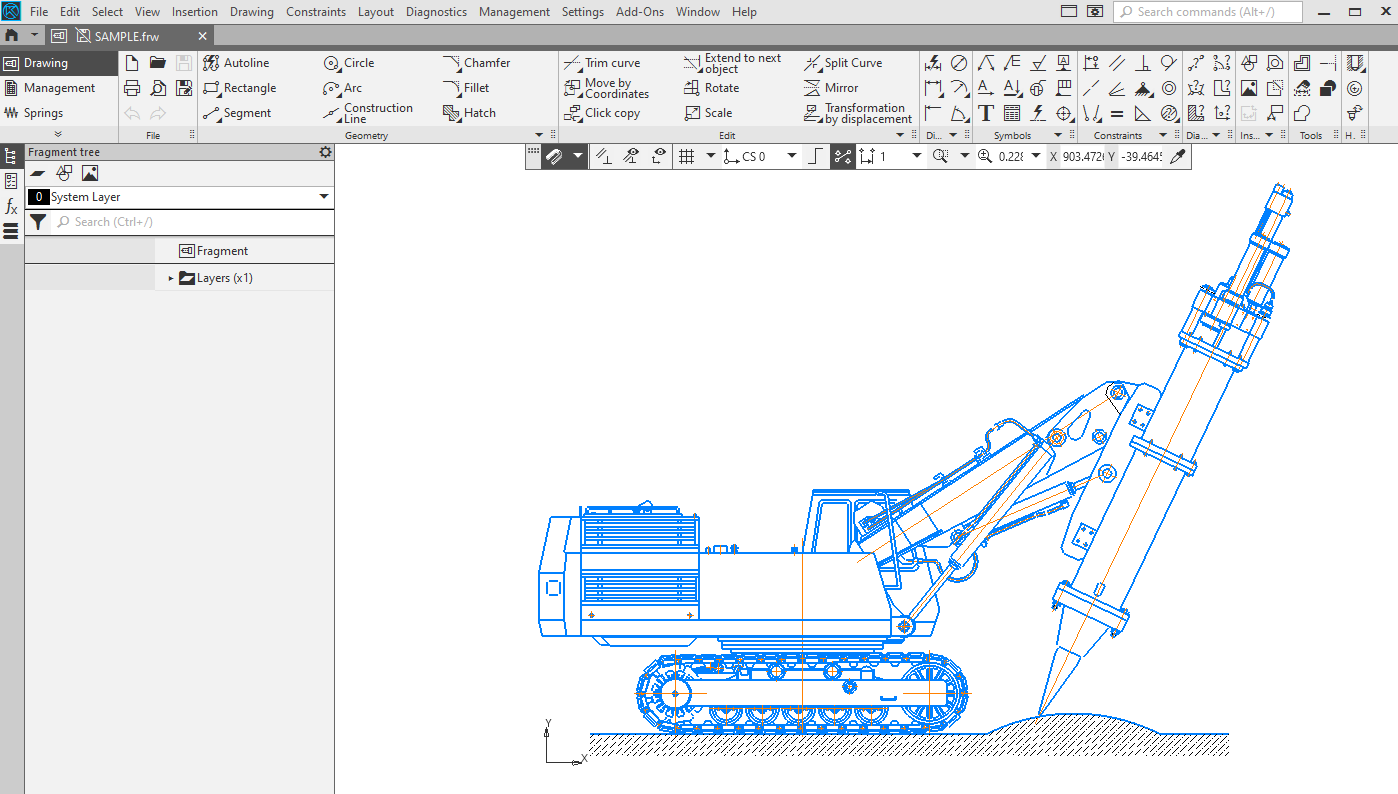
Task: Click the filter funnel icon
Action: (x=38, y=222)
